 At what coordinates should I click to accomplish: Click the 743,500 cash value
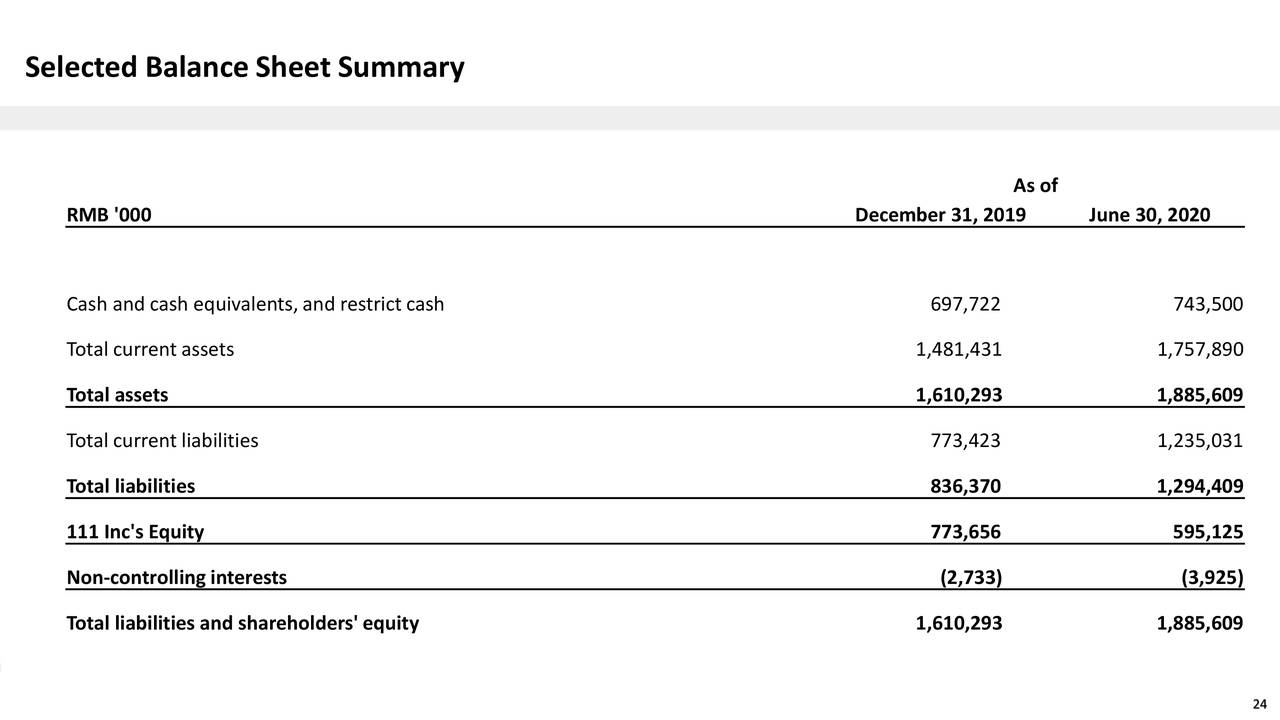[x=1208, y=304]
